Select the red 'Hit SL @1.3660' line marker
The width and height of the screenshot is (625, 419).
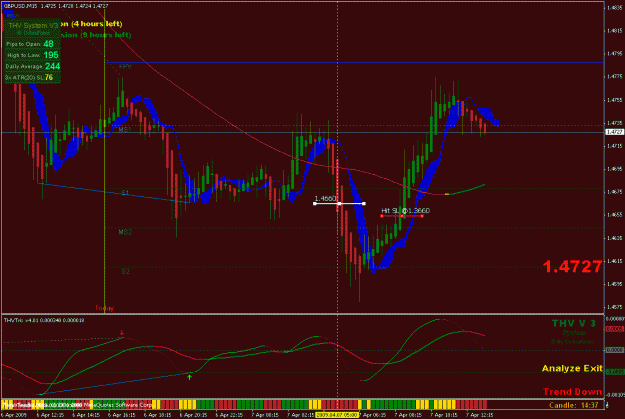[x=402, y=216]
